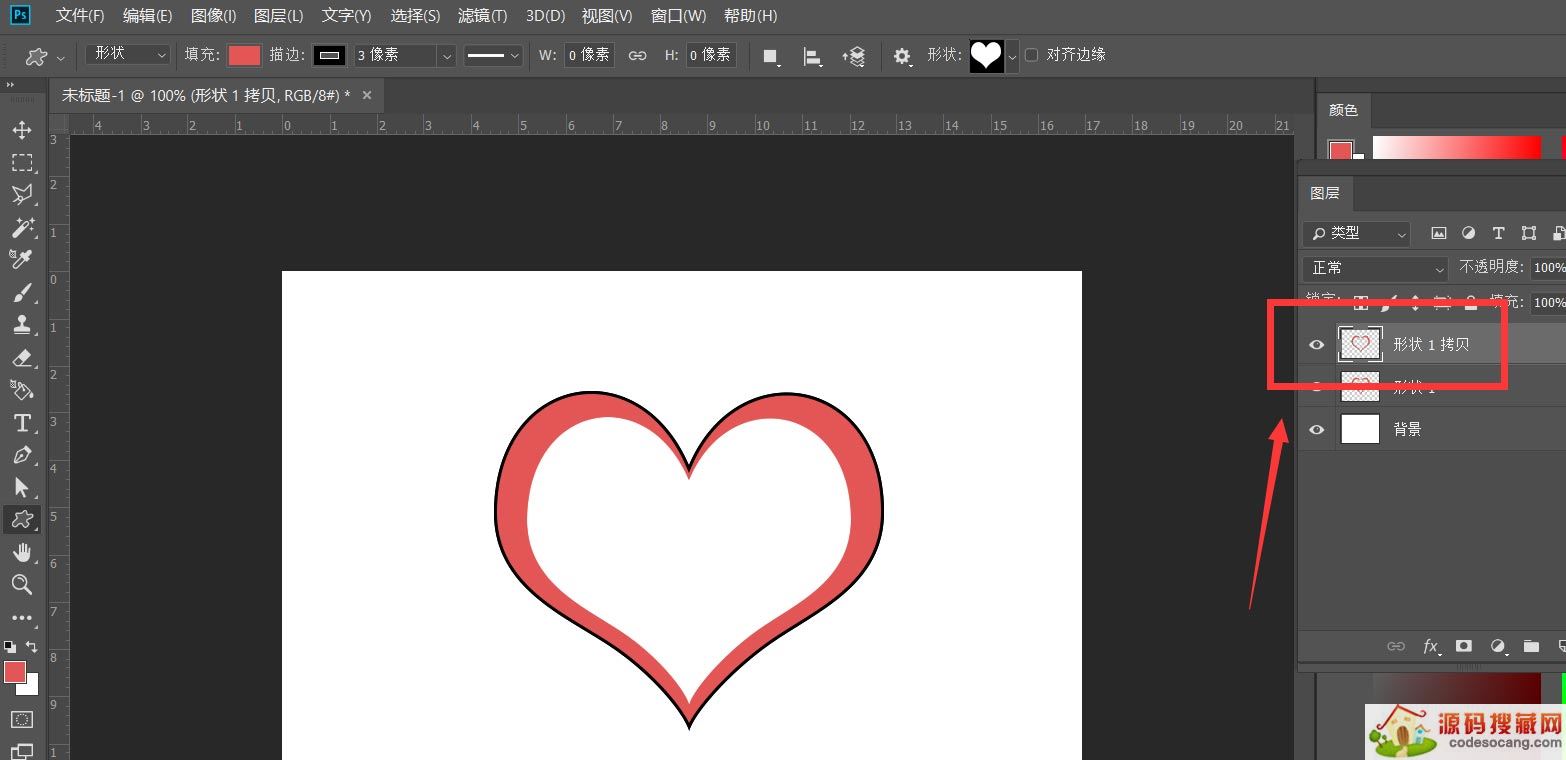Create a new group folder icon

coord(1531,646)
